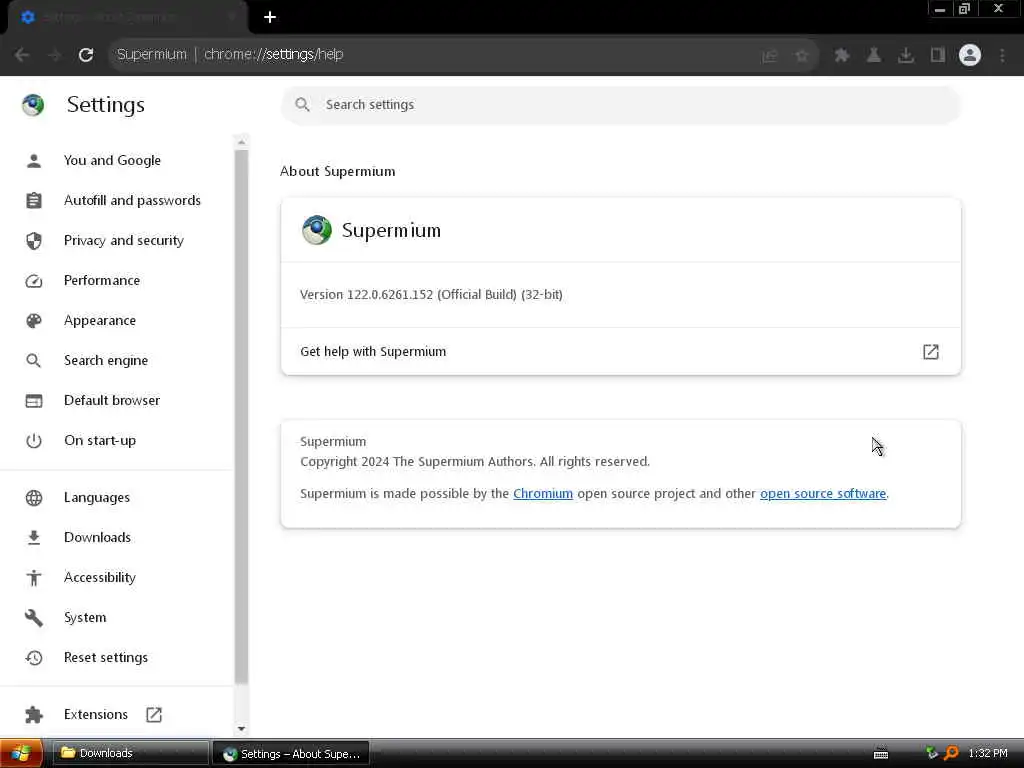Select the Settings browser tab
Screen dimensions: 1024x768
(x=128, y=18)
